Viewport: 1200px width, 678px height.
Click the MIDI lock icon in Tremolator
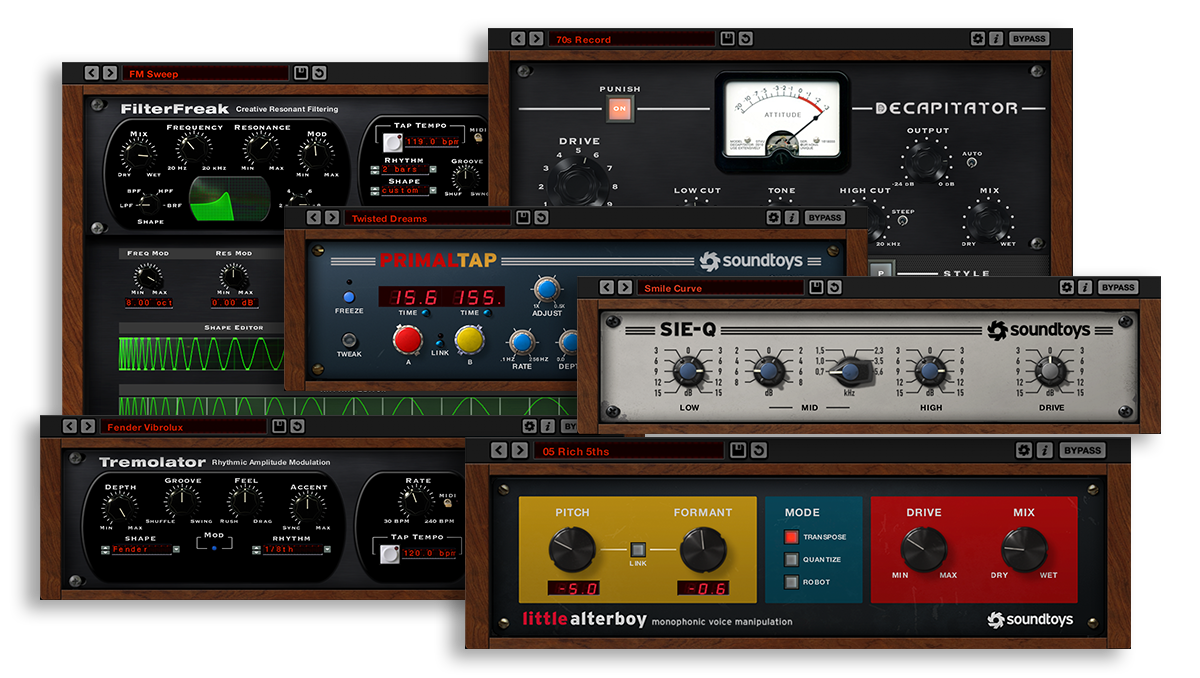[x=447, y=504]
